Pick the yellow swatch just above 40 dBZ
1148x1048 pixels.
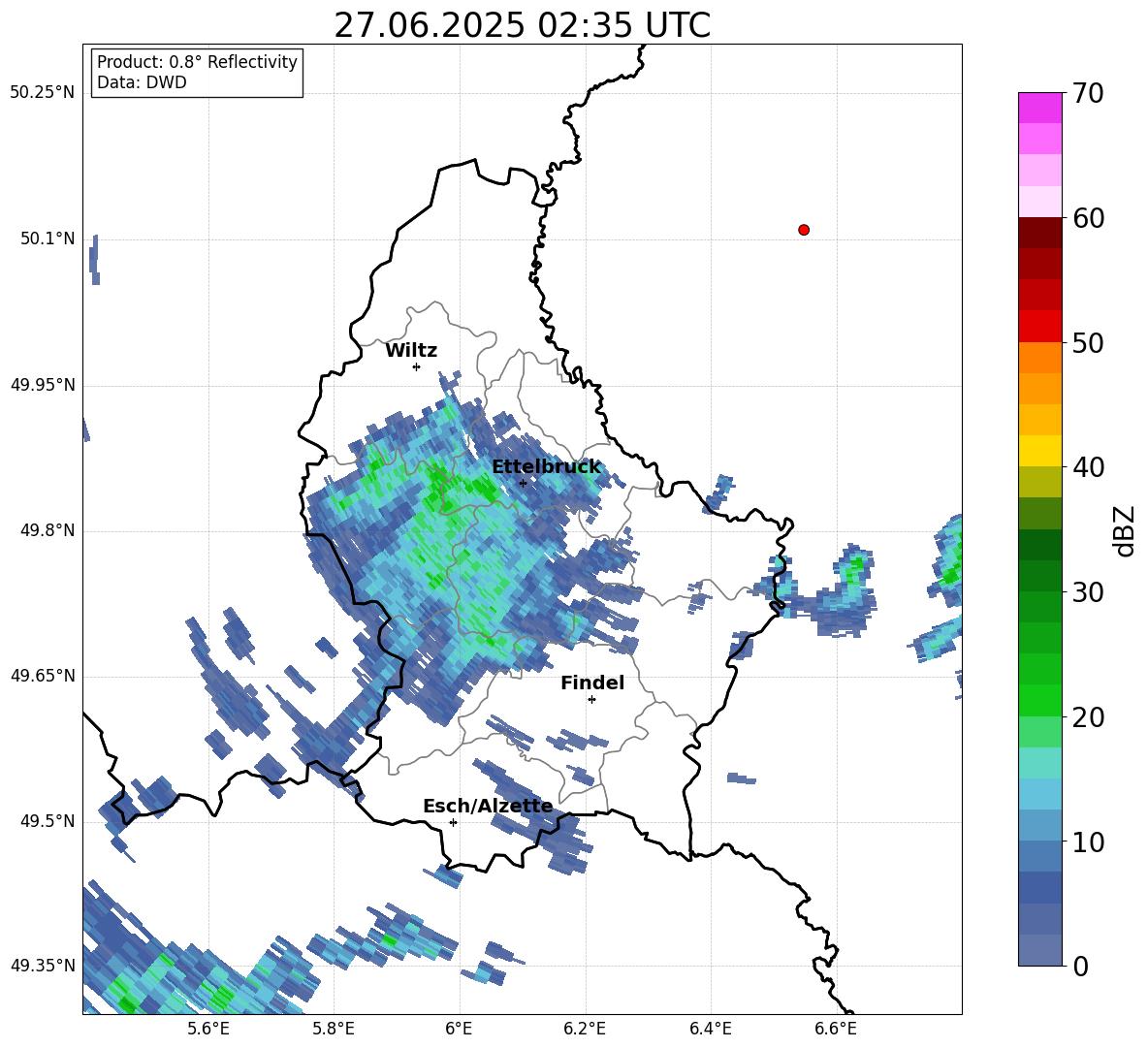[1039, 451]
